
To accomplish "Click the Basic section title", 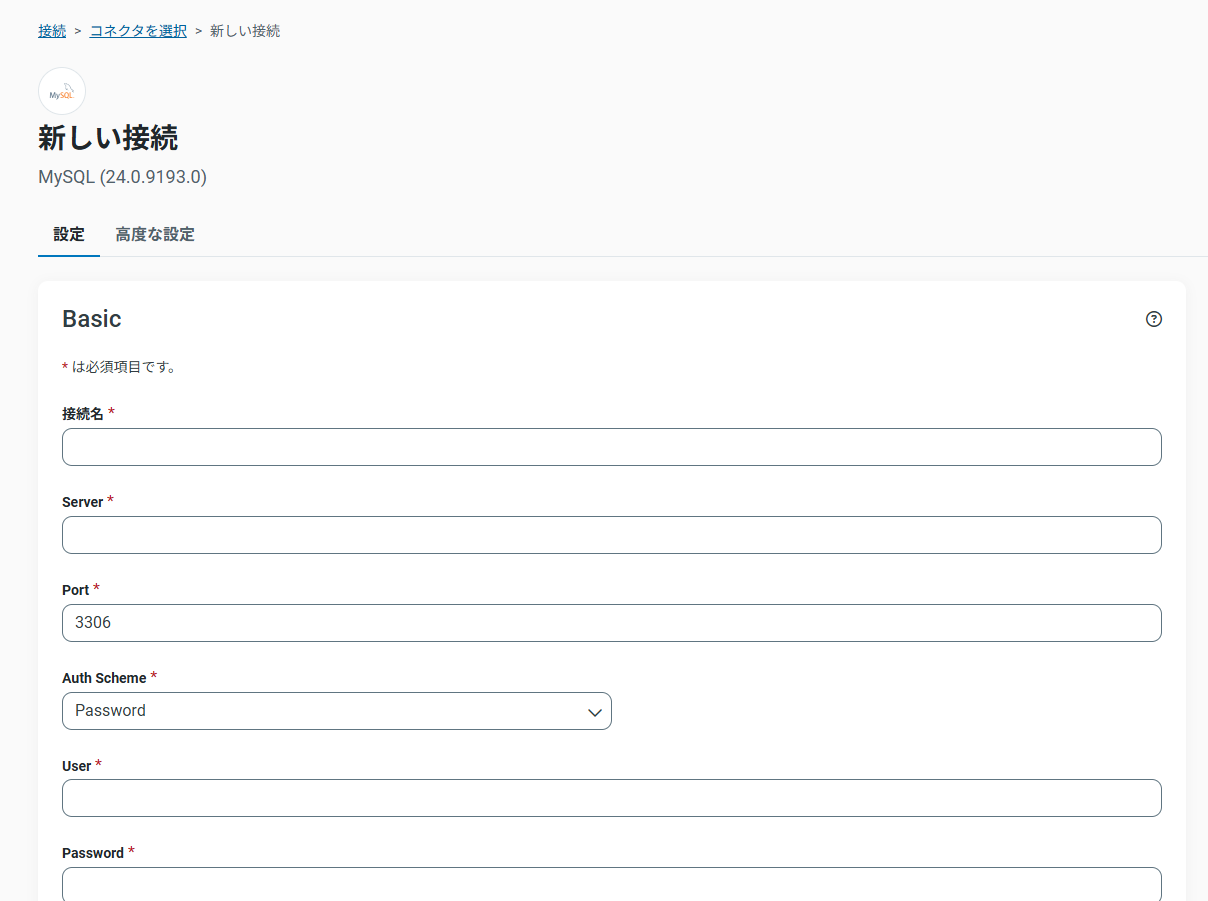I will point(92,319).
